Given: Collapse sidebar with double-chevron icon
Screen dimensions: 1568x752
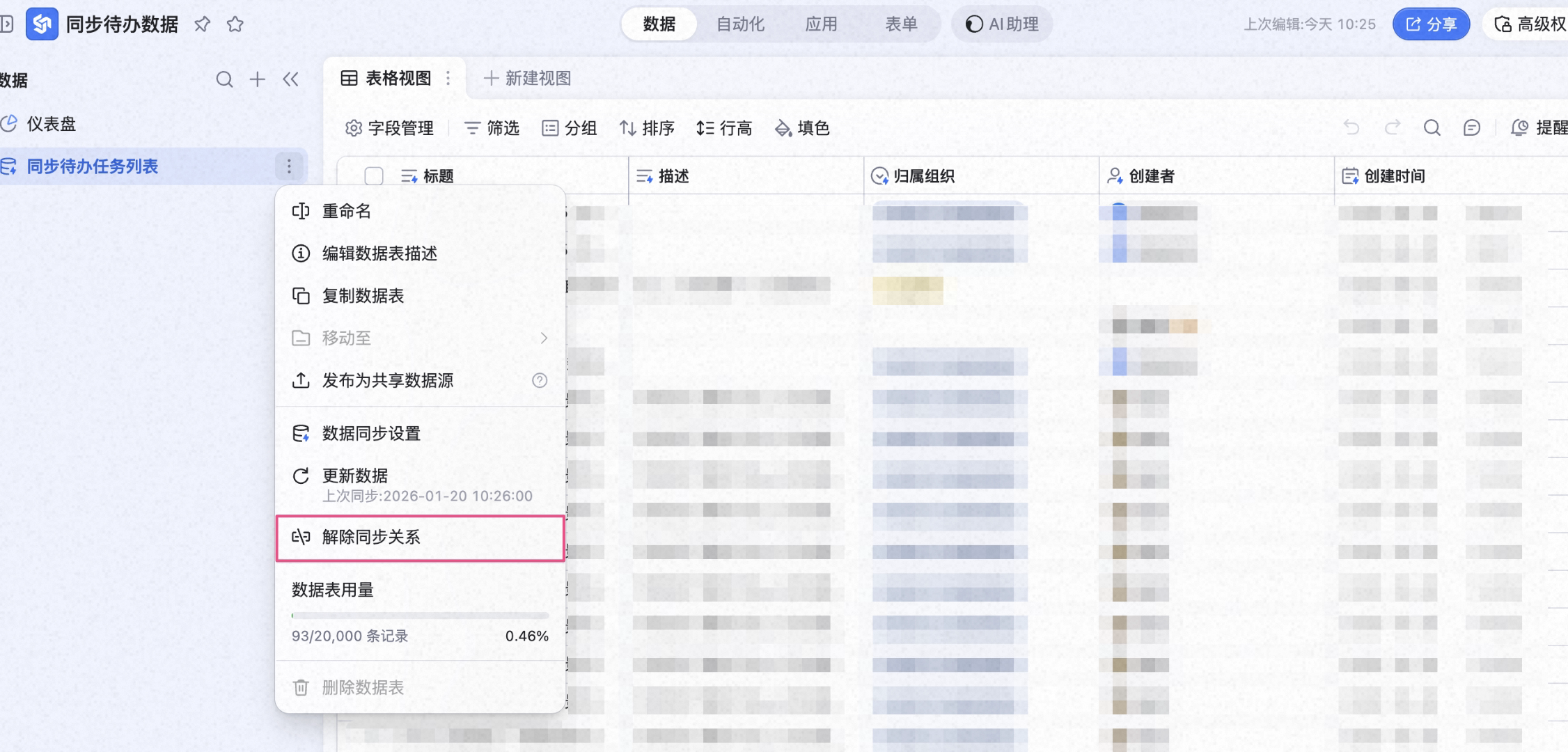Looking at the screenshot, I should (291, 79).
